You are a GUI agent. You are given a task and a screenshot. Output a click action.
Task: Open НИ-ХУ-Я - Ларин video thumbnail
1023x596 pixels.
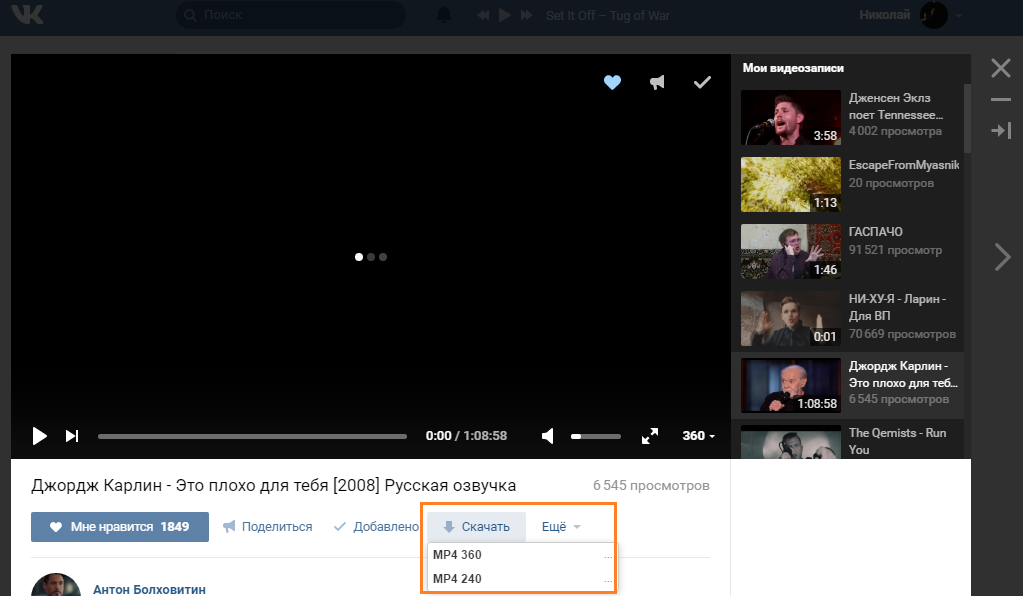click(x=791, y=318)
